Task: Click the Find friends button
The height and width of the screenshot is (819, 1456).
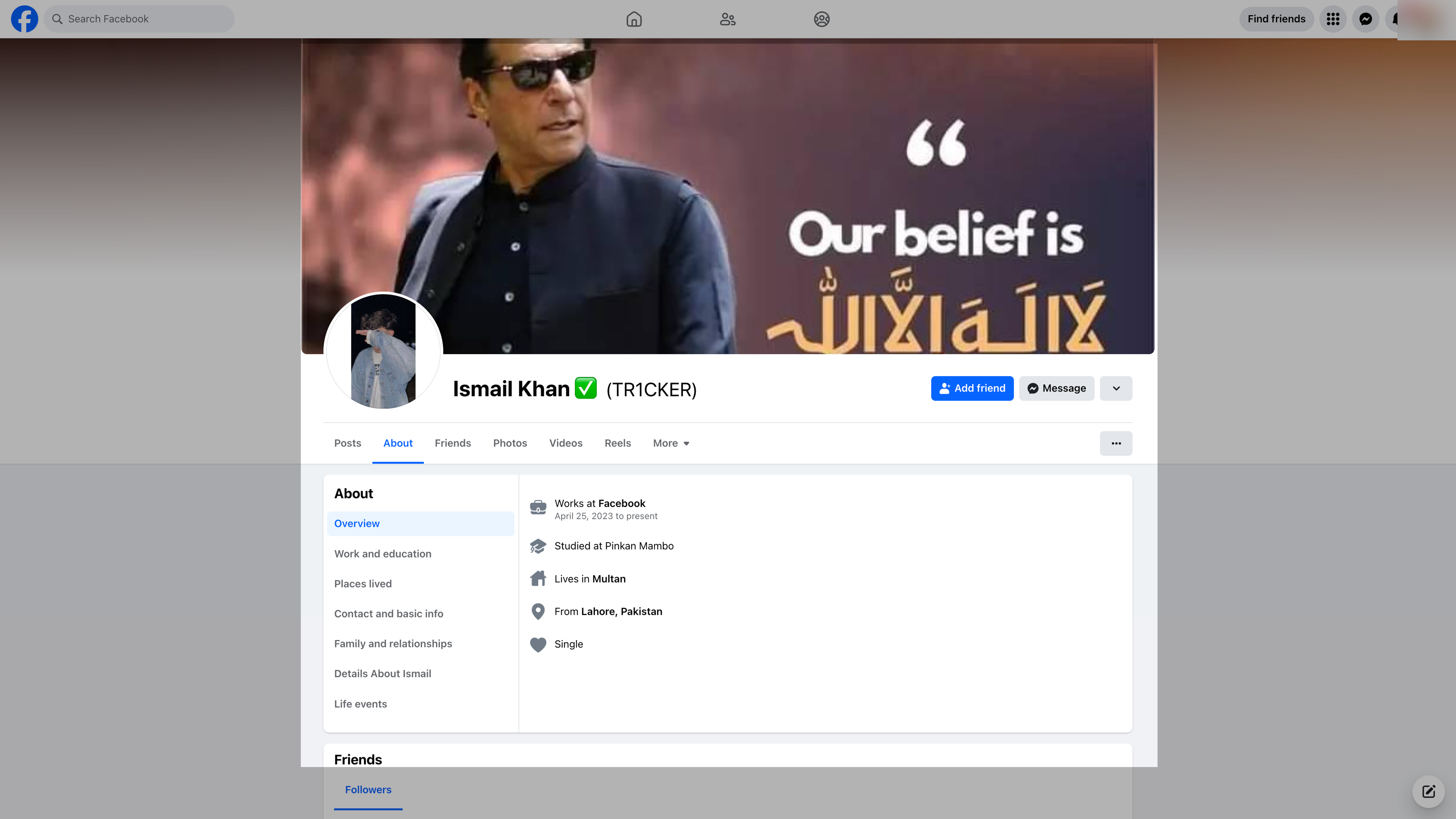Action: 1276,19
